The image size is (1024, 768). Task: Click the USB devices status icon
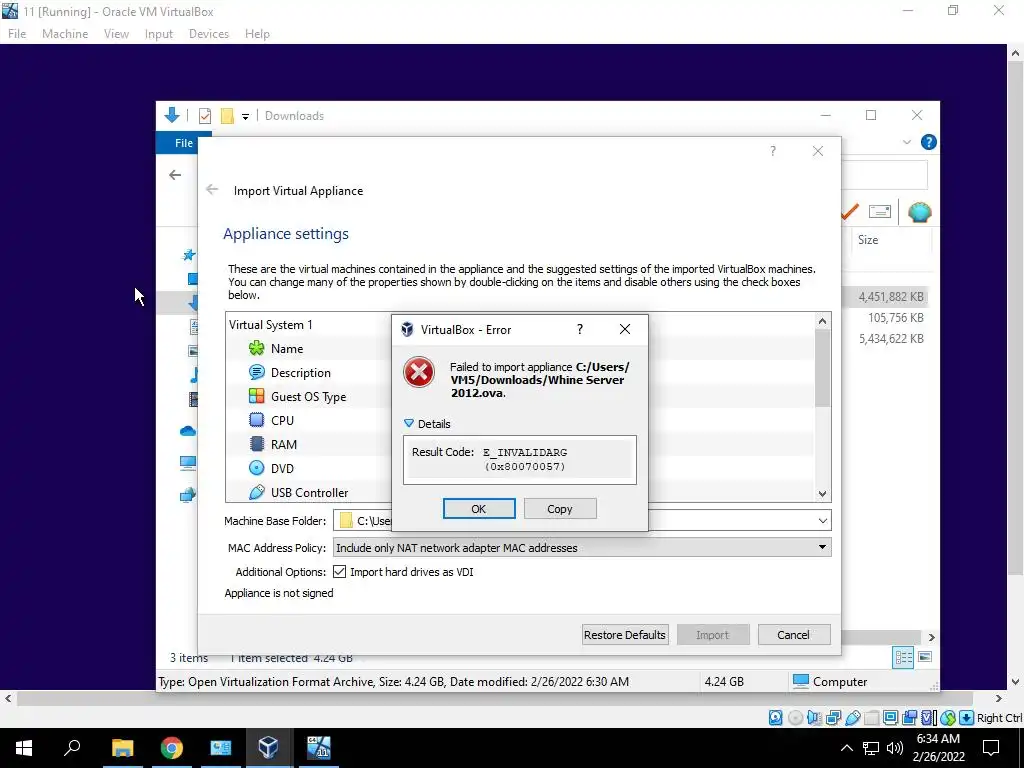tap(852, 718)
